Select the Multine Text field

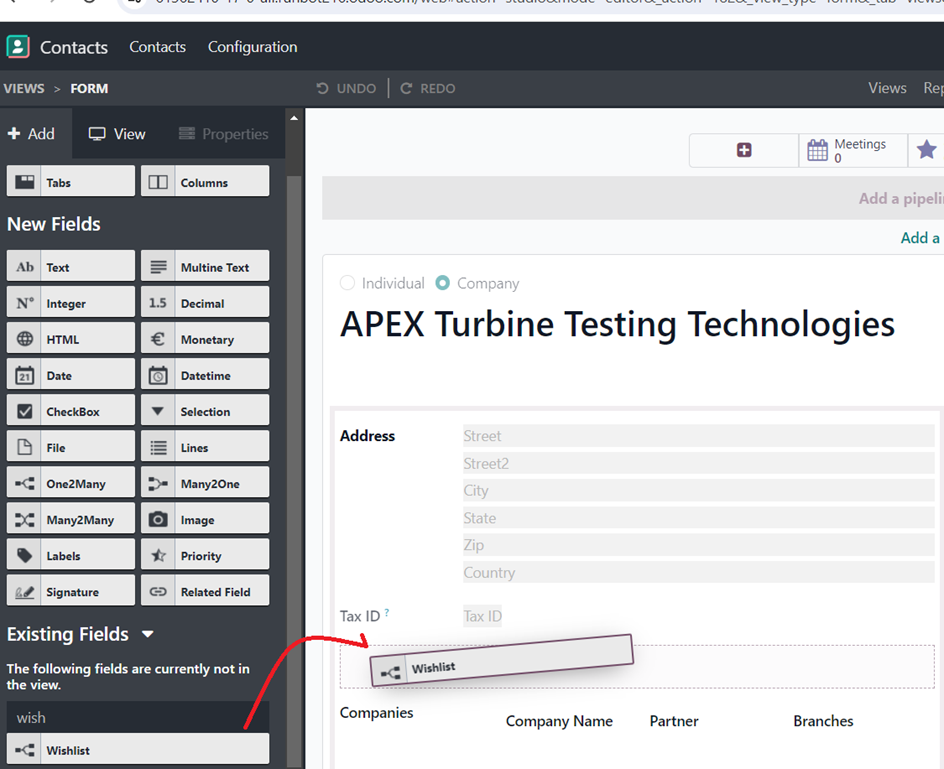point(205,267)
